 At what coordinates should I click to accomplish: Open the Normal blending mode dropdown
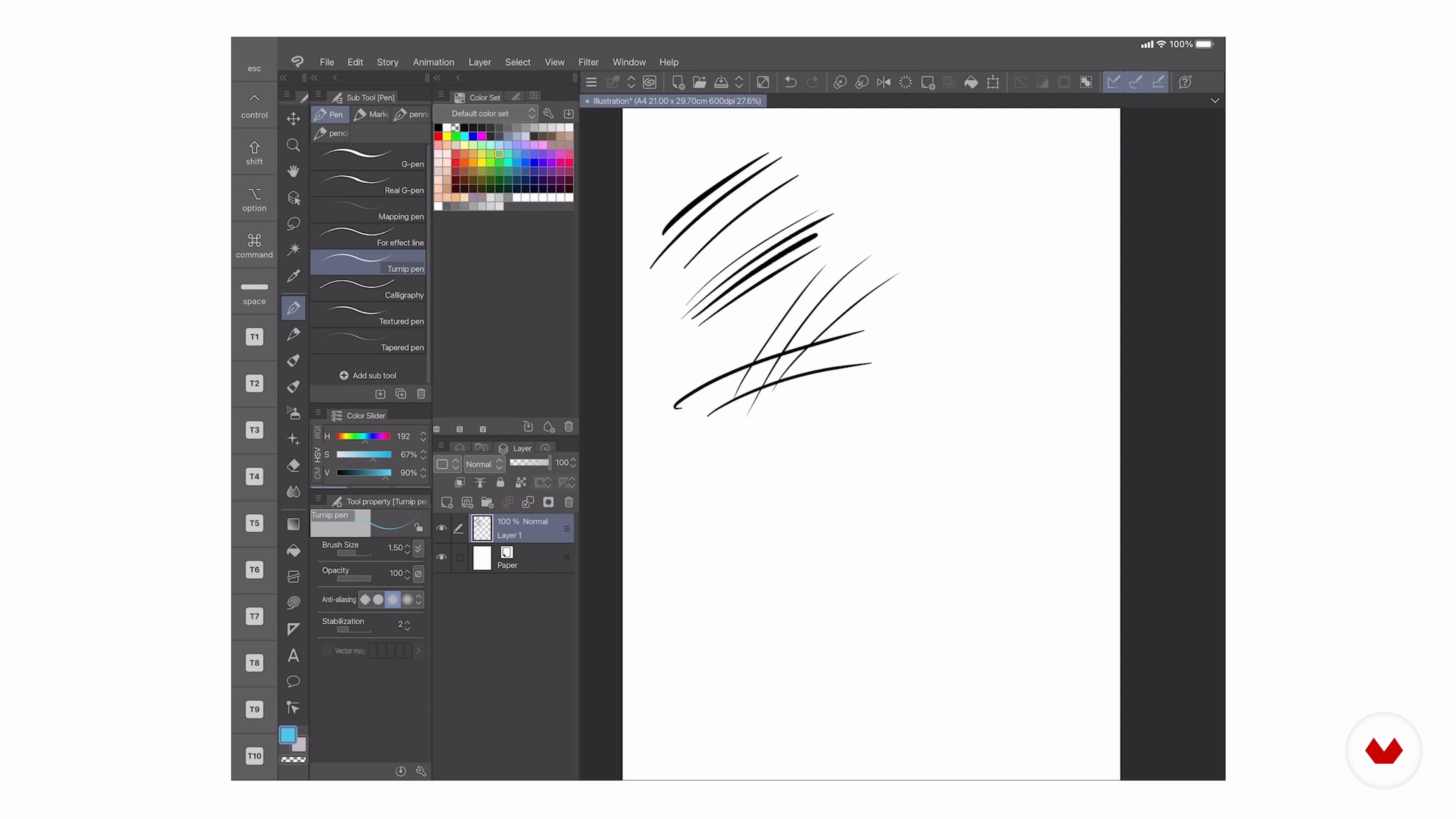484,464
